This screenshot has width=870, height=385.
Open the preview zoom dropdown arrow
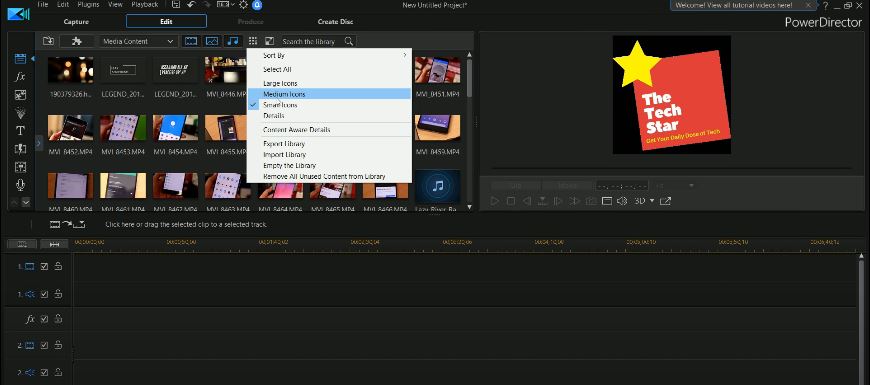click(691, 186)
